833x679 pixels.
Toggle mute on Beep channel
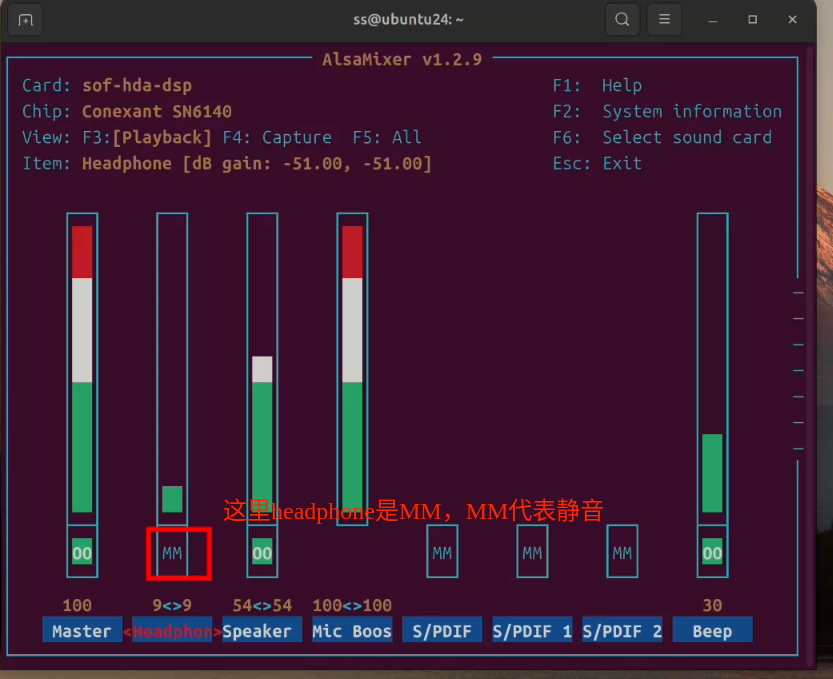712,553
